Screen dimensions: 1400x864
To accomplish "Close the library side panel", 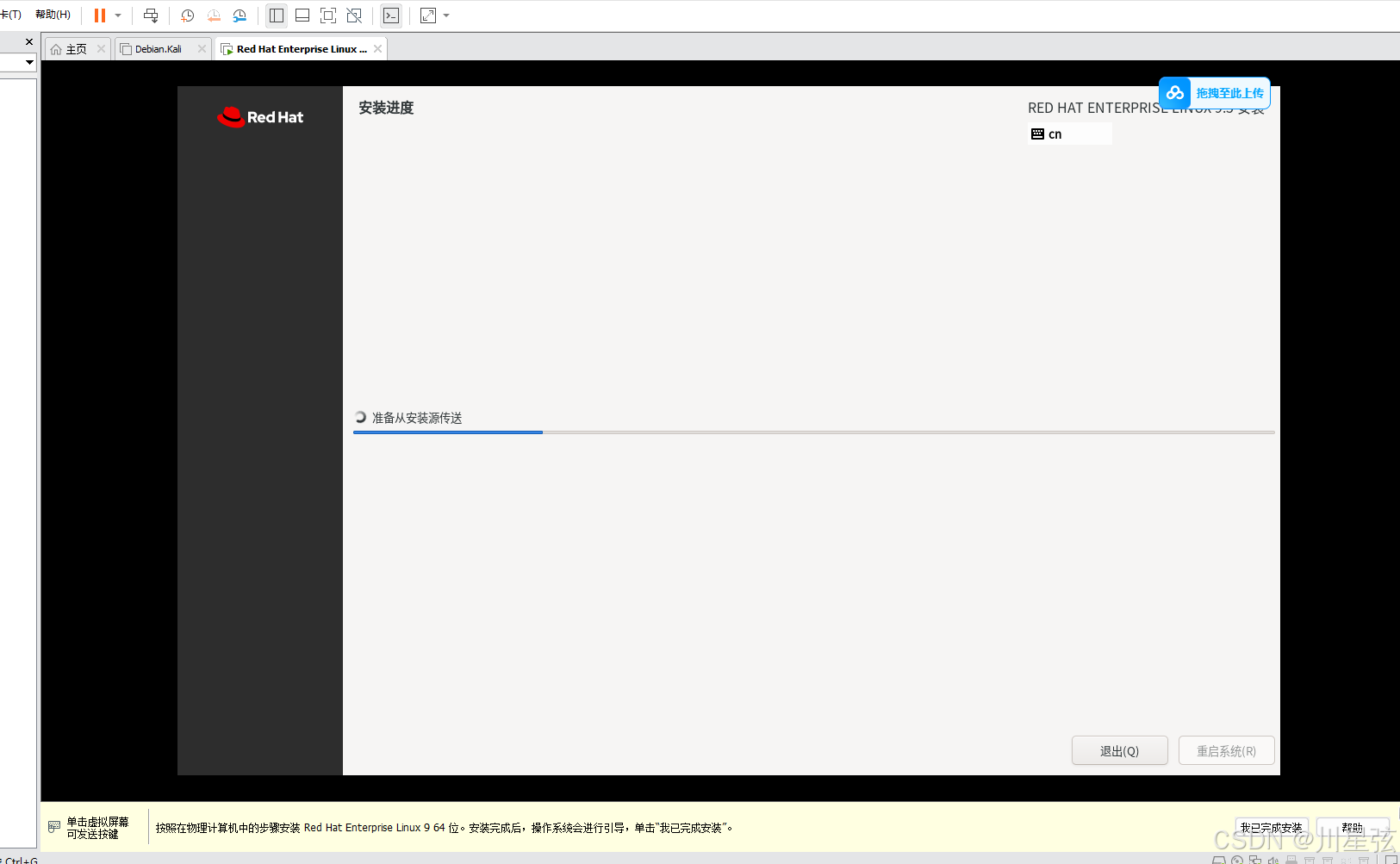I will 29,41.
